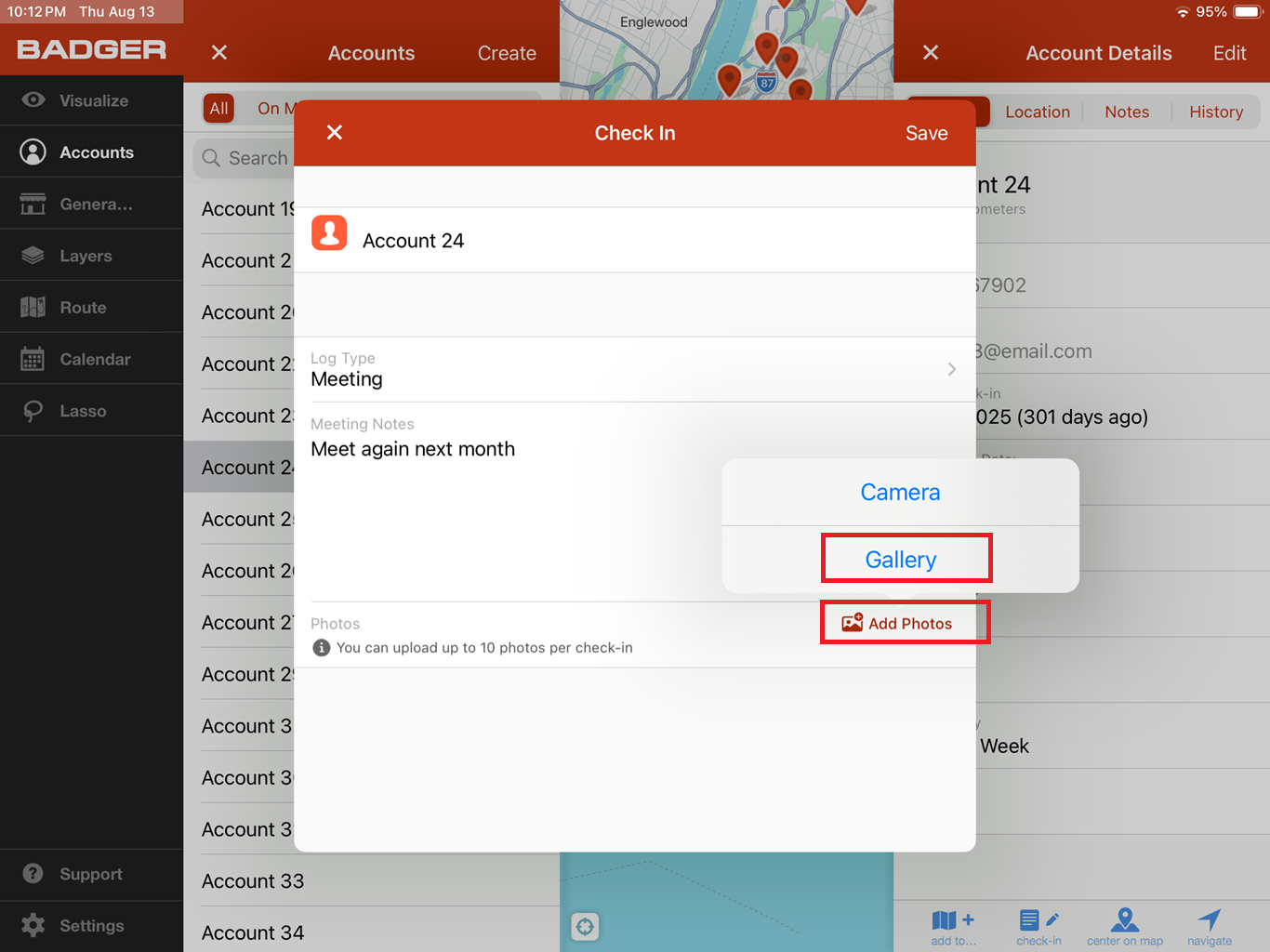This screenshot has width=1270, height=952.
Task: Tap the add-to map icon
Action: (x=953, y=920)
